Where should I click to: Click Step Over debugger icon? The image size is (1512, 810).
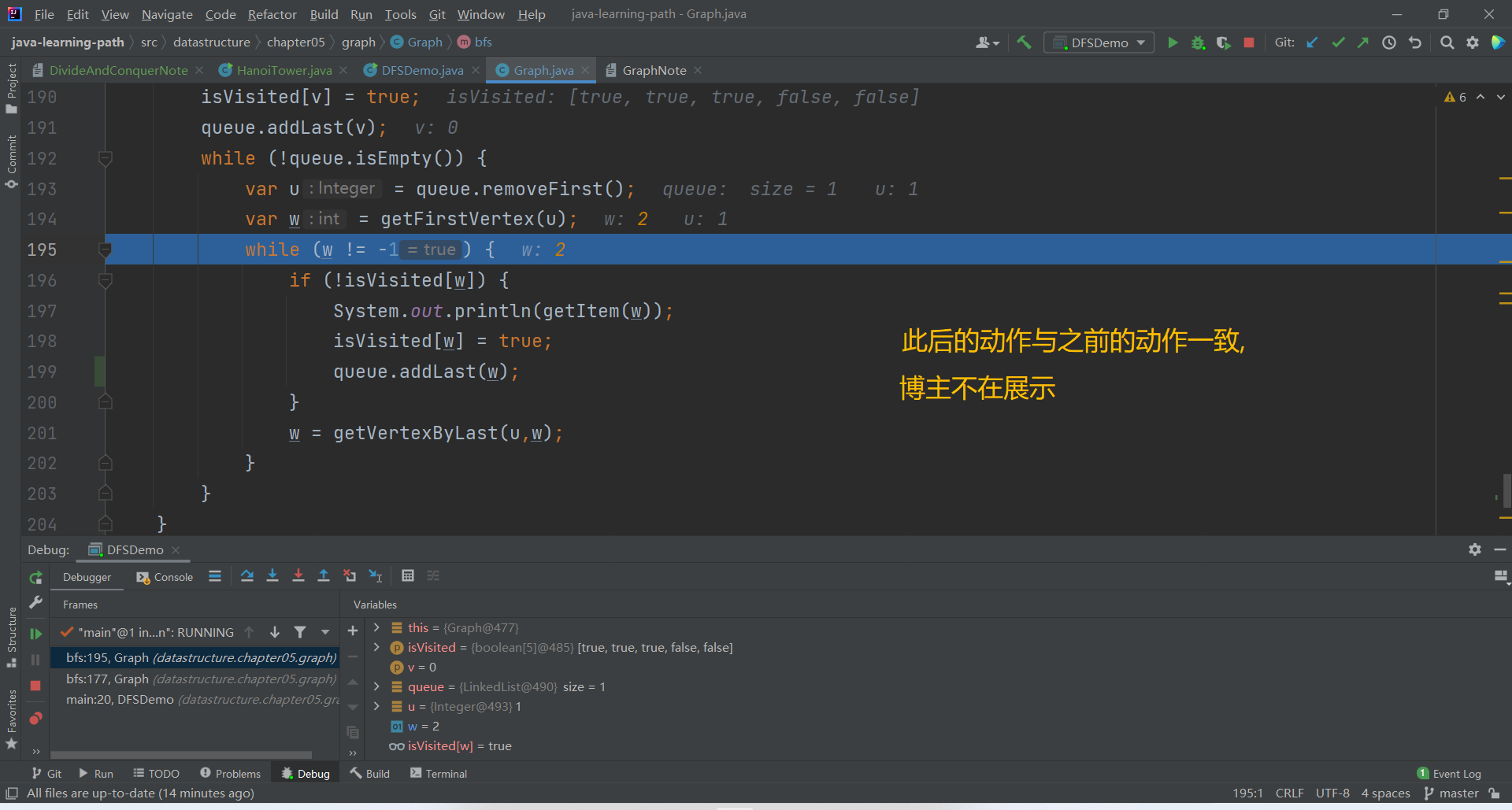(246, 576)
